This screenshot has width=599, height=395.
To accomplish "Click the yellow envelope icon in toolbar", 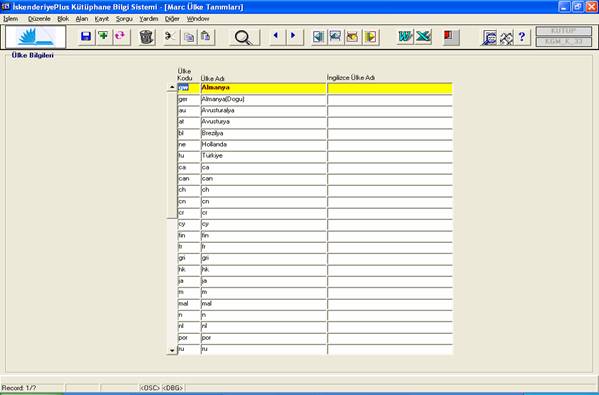I will coord(353,37).
